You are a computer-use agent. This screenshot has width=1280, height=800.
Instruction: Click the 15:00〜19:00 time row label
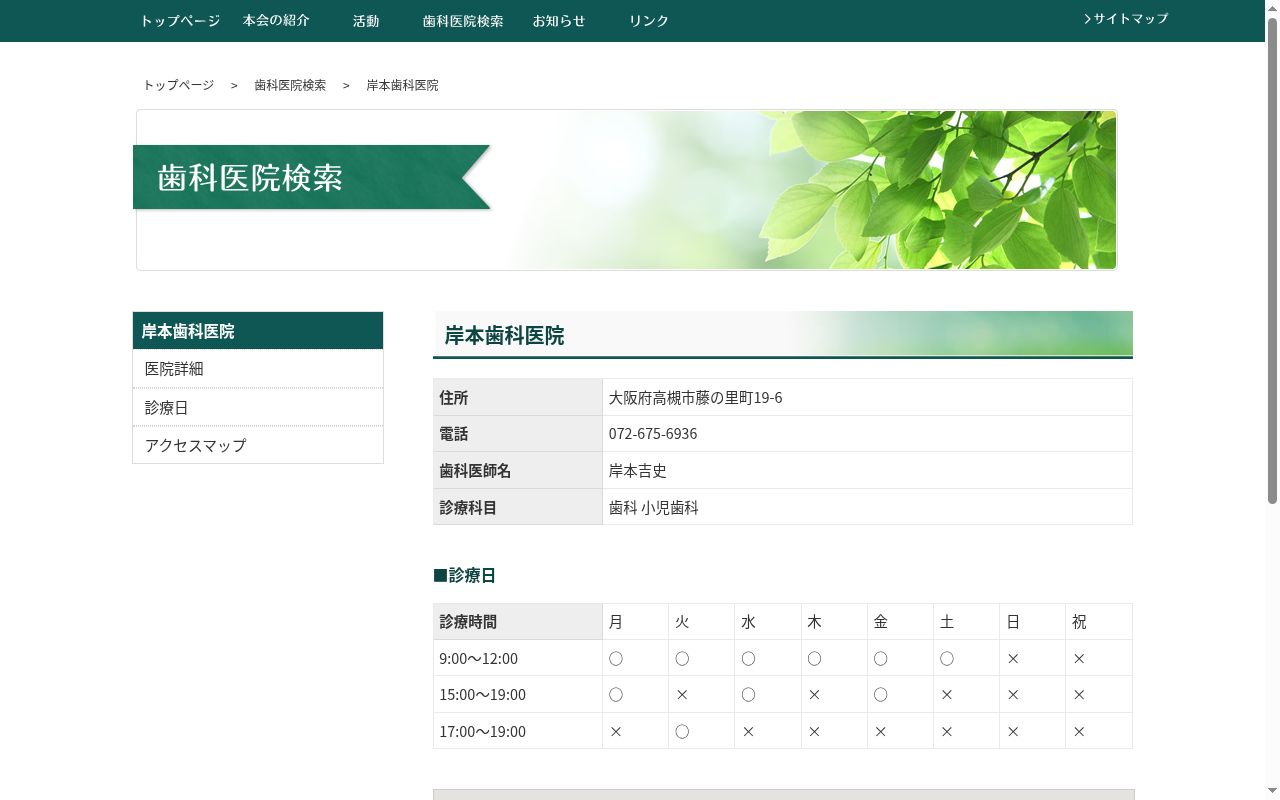click(518, 695)
